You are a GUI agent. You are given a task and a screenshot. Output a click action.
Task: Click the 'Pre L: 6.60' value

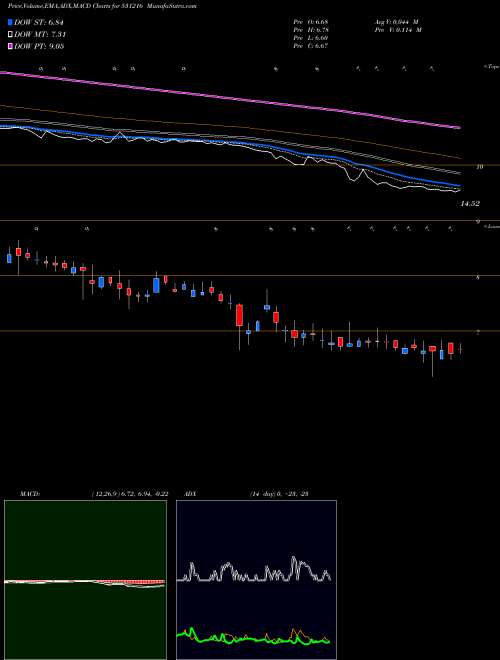coord(311,38)
